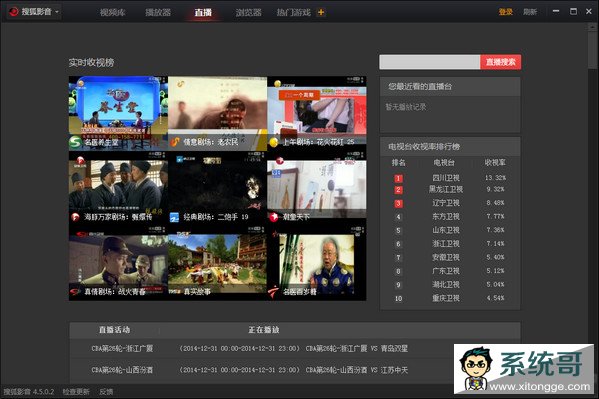This screenshot has height=399, width=599.
Task: Open the 战火青春 thumbnail
Action: coord(118,263)
